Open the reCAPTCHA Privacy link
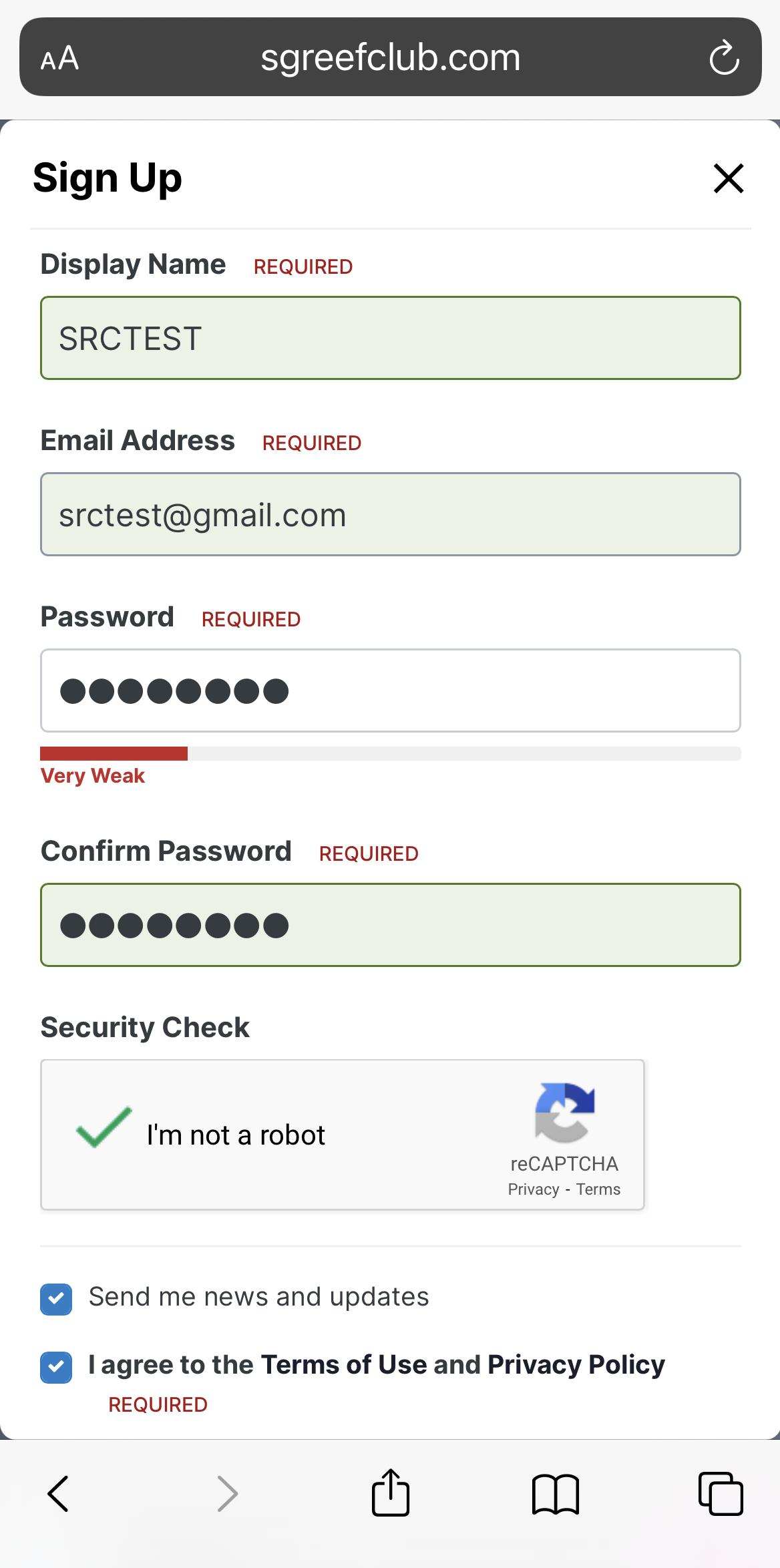Viewport: 780px width, 1568px height. (534, 1189)
